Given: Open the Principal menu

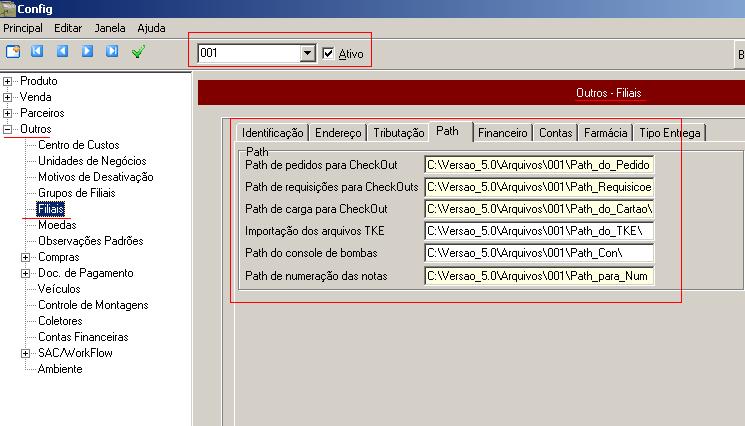Looking at the screenshot, I should point(23,28).
